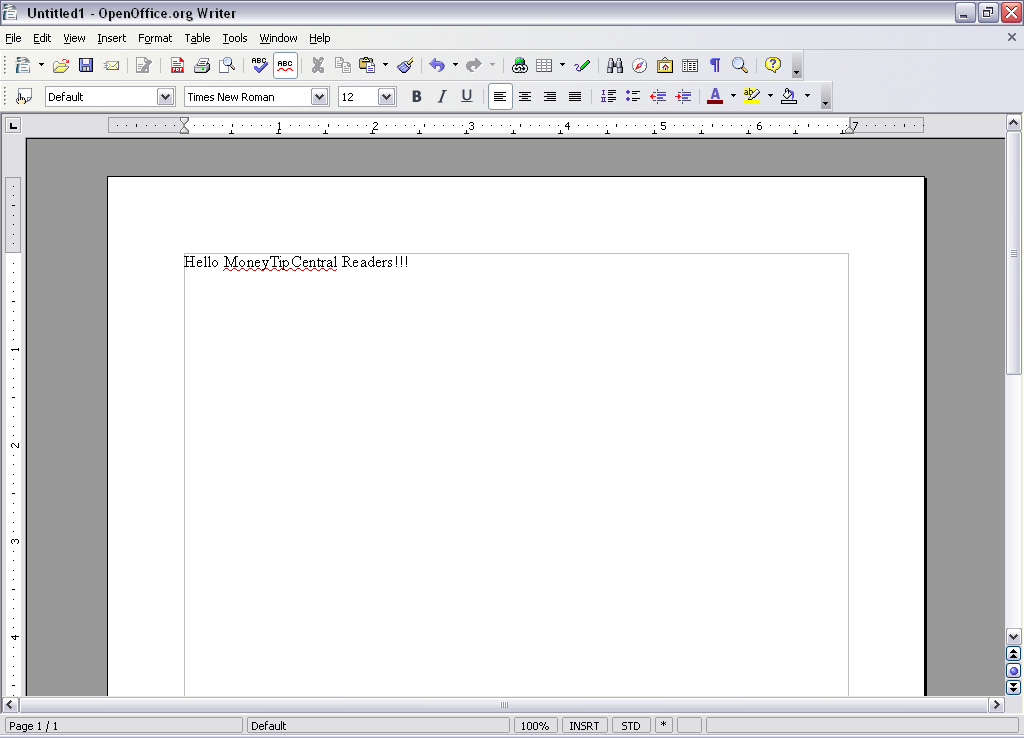The height and width of the screenshot is (738, 1024).
Task: Toggle Underline formatting
Action: click(466, 97)
